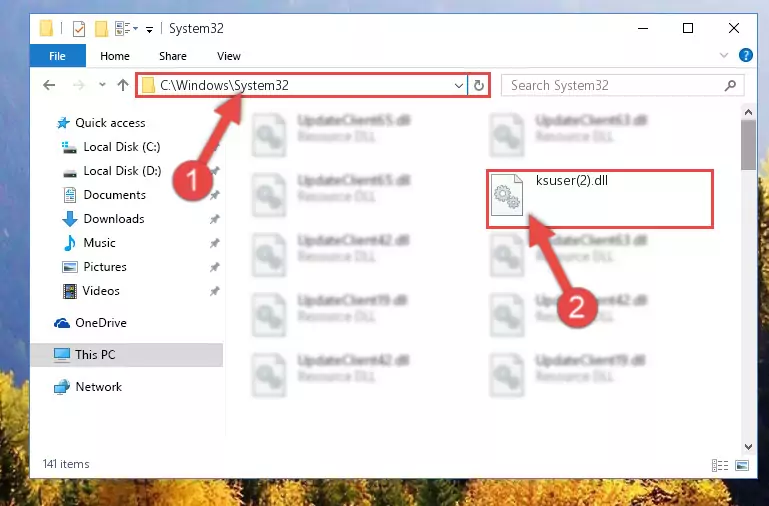This screenshot has height=506, width=769.
Task: Click the address bar path C:\Windows\System32
Action: 224,85
